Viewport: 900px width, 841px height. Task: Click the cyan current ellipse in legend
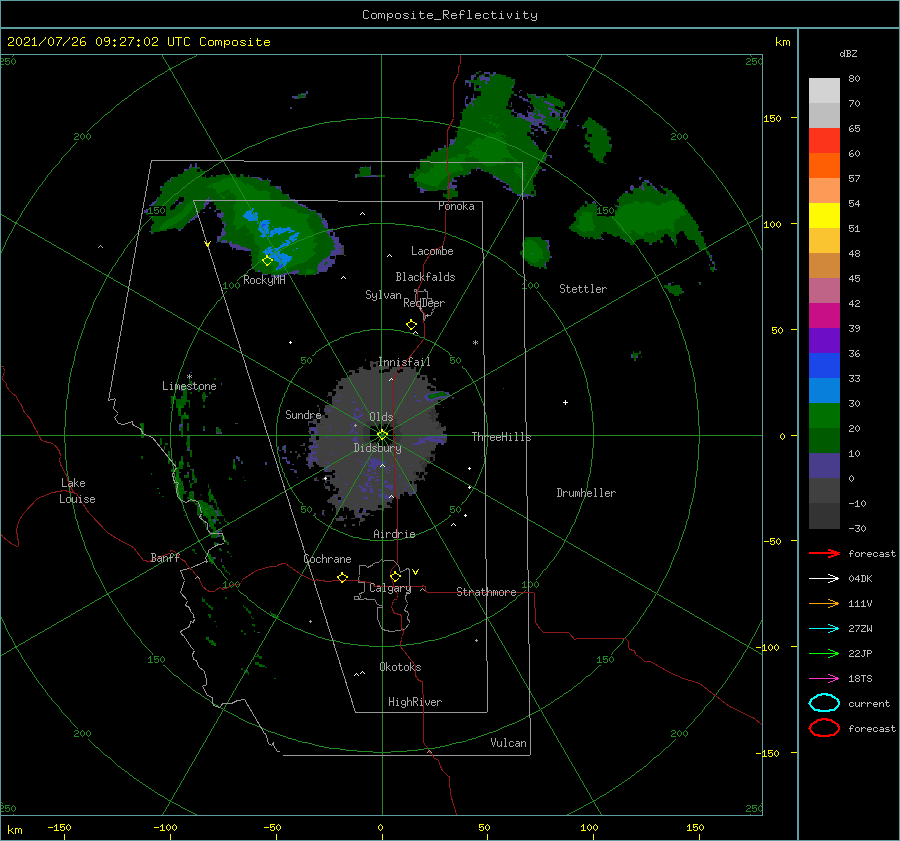coord(824,703)
